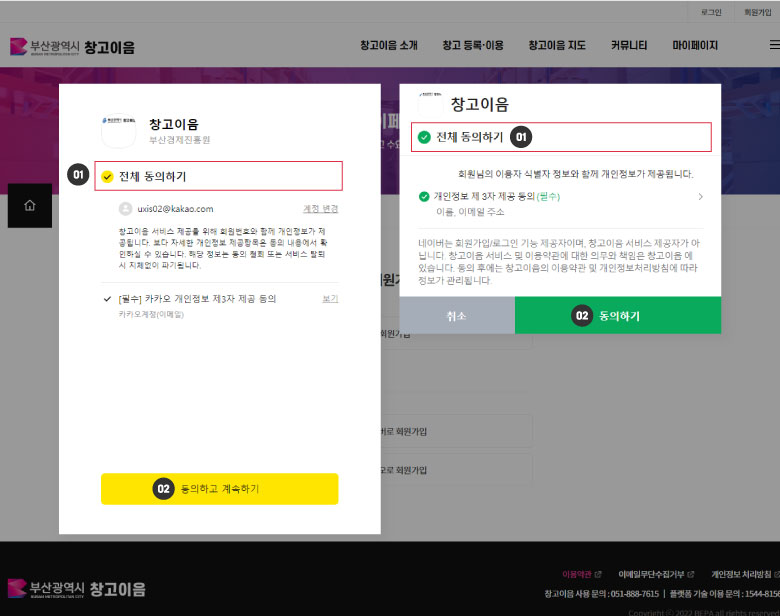Click uxis02@kakao.com account text
Viewport: 780px width, 616px height.
point(175,209)
